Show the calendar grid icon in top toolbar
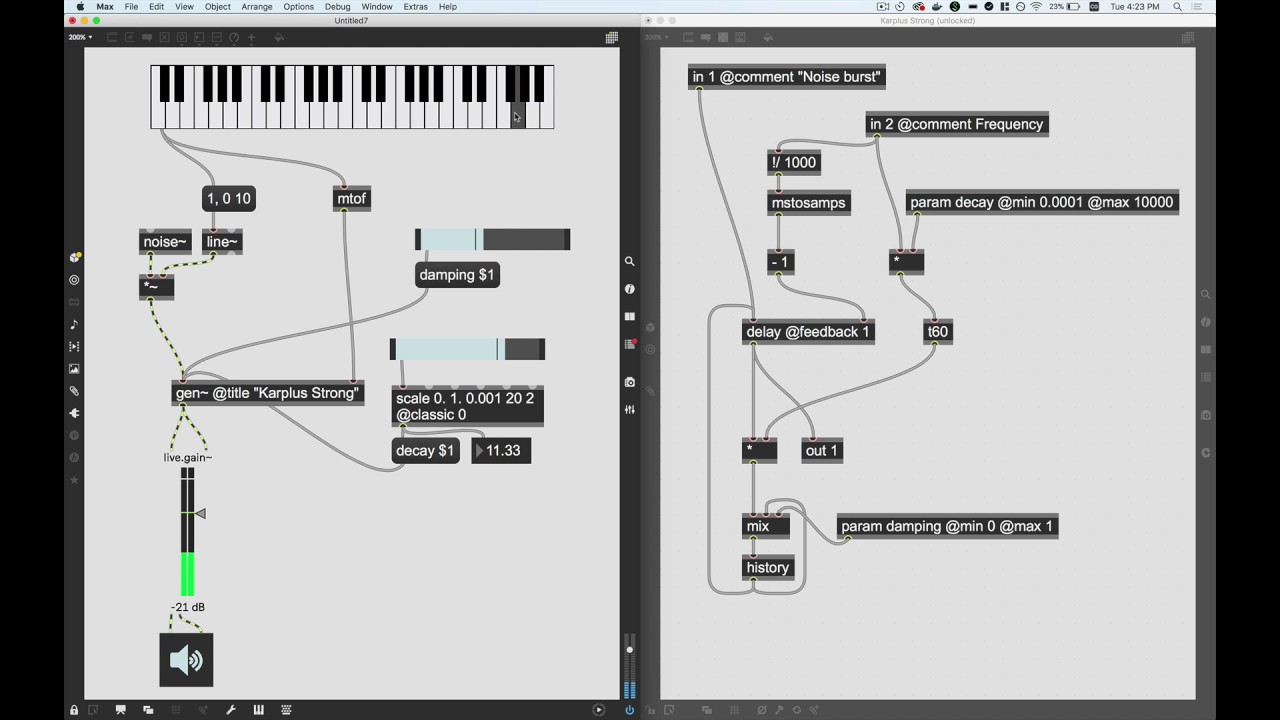The height and width of the screenshot is (720, 1280). tap(611, 38)
